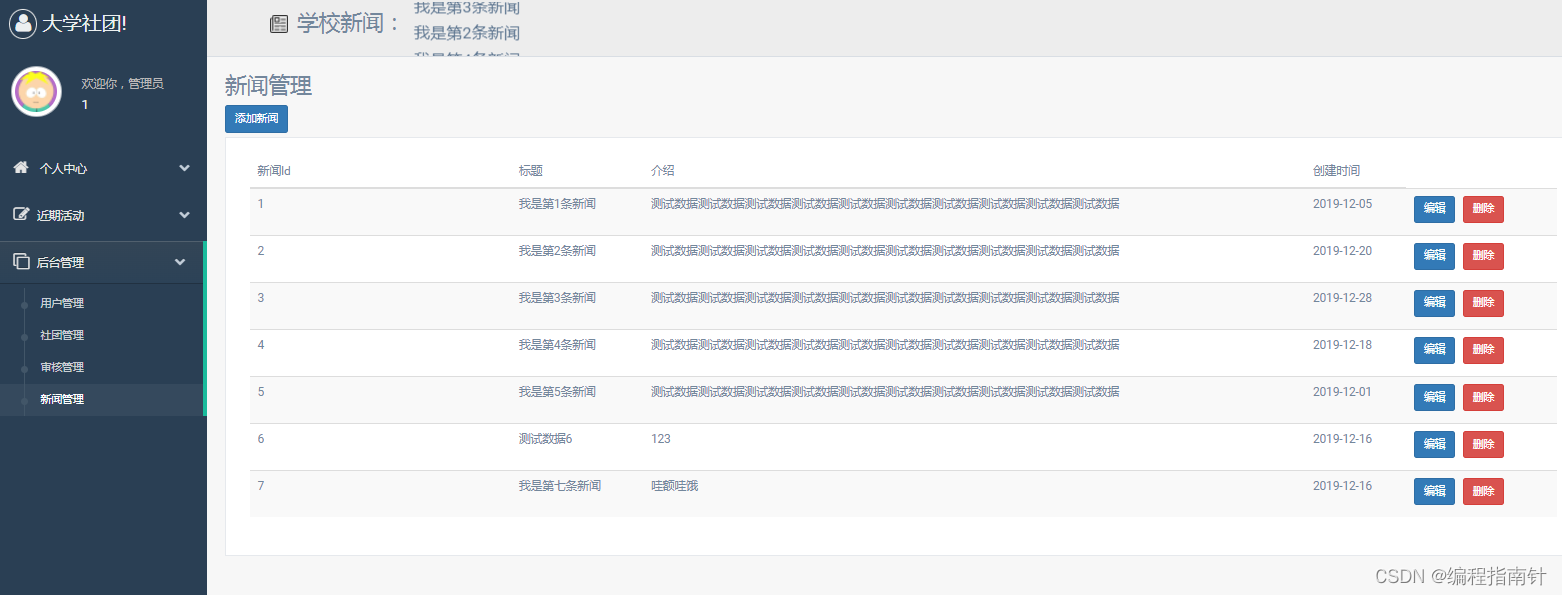Go to 用户管理 in sidebar
The height and width of the screenshot is (595, 1562).
[x=62, y=303]
